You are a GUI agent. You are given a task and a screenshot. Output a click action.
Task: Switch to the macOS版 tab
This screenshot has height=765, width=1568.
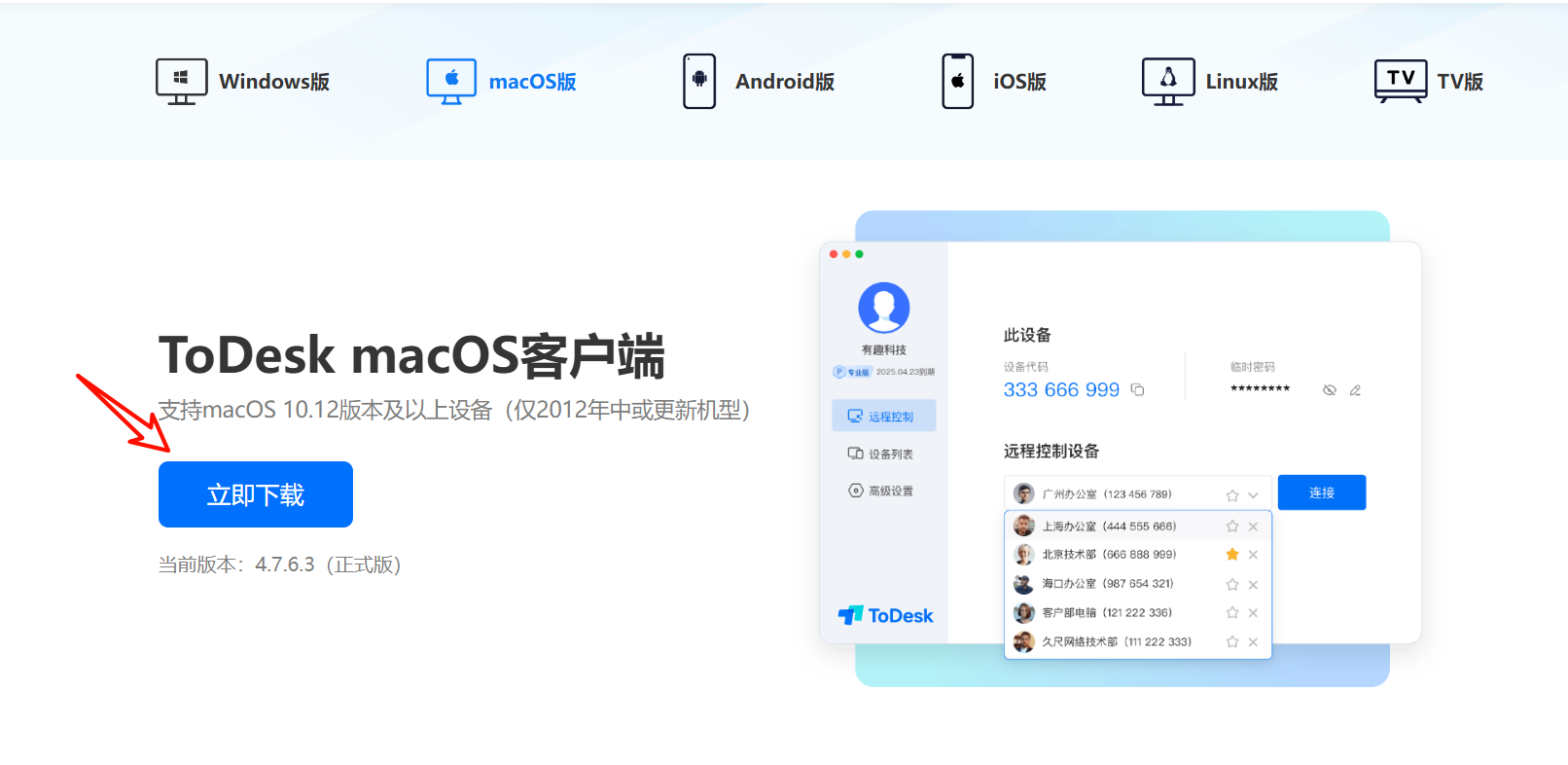click(502, 82)
